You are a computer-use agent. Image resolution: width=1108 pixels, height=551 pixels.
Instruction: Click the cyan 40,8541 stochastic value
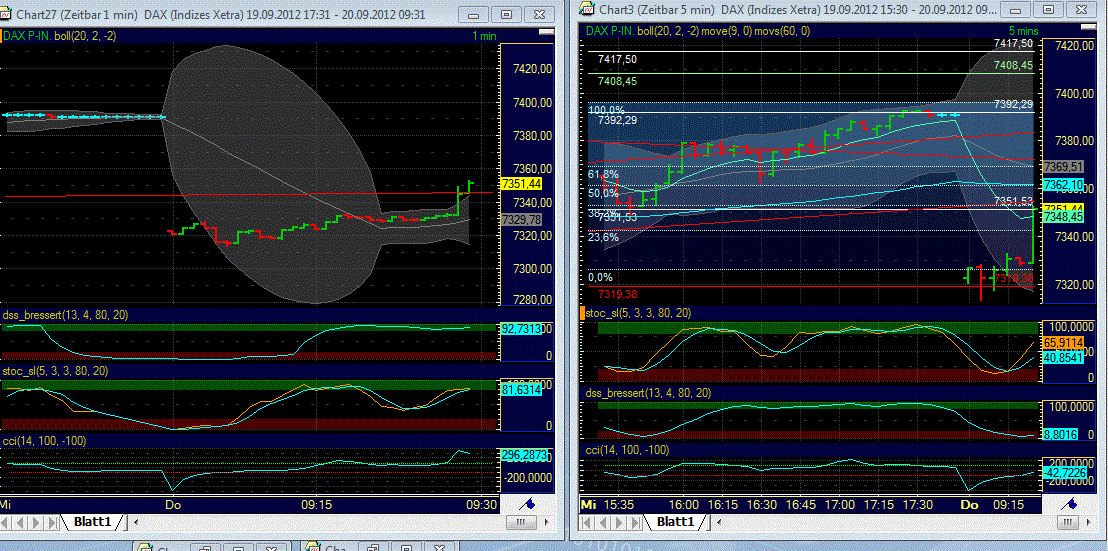(1063, 358)
